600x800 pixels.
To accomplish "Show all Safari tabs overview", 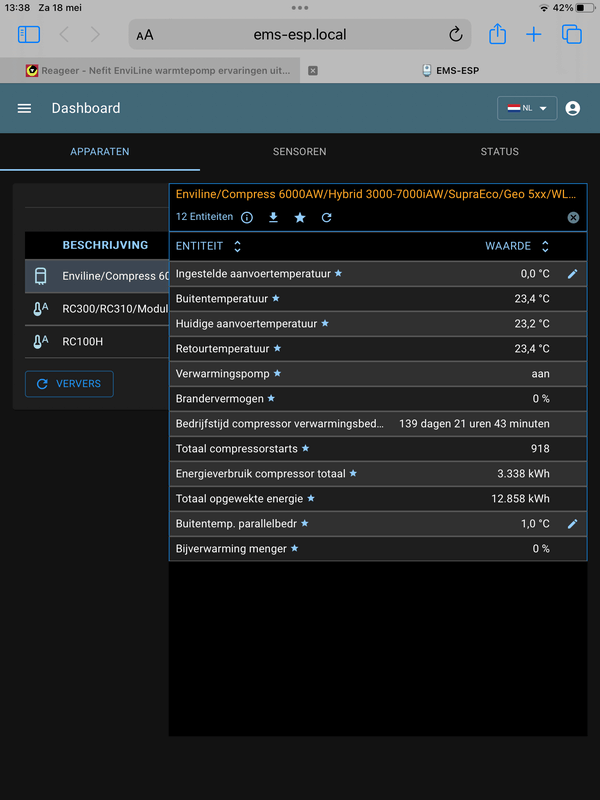I will (572, 35).
